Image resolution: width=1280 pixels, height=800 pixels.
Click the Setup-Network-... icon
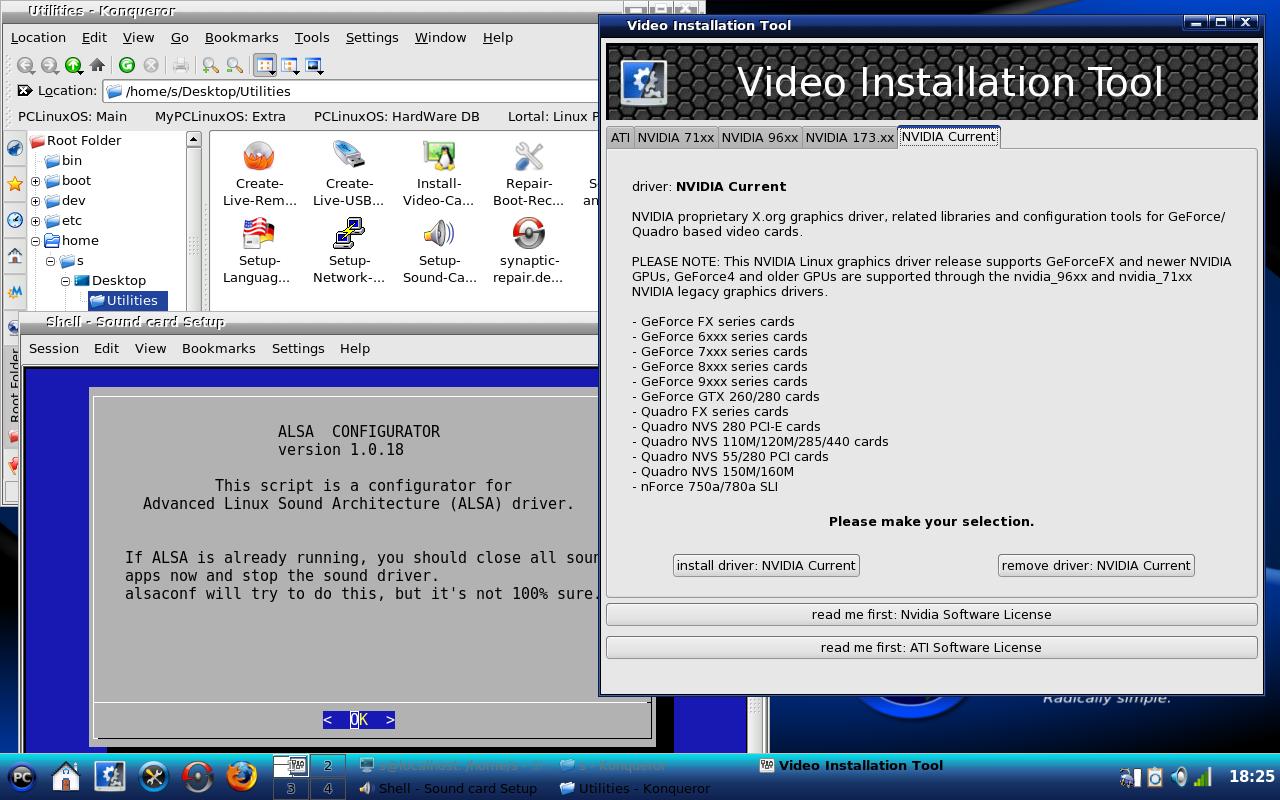tap(349, 250)
